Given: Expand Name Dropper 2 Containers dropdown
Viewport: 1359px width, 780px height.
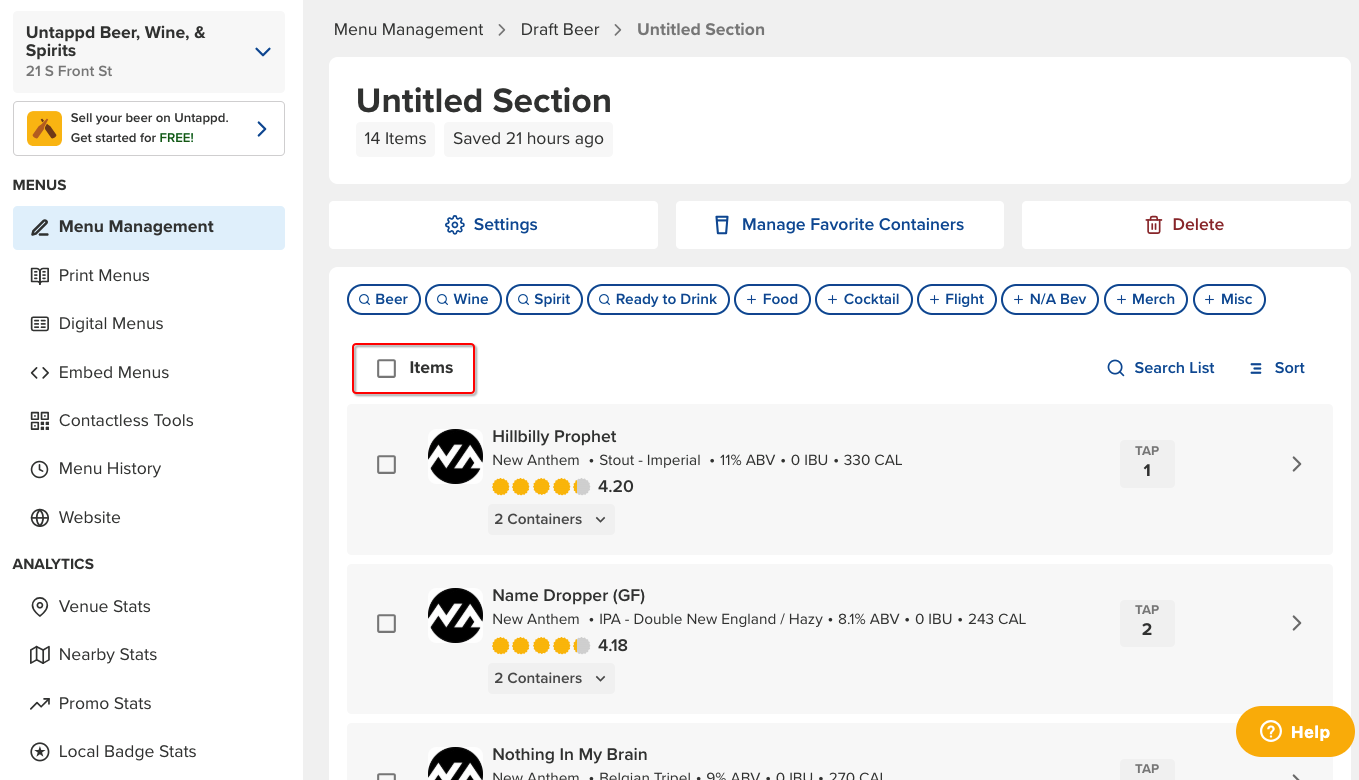Looking at the screenshot, I should point(551,679).
